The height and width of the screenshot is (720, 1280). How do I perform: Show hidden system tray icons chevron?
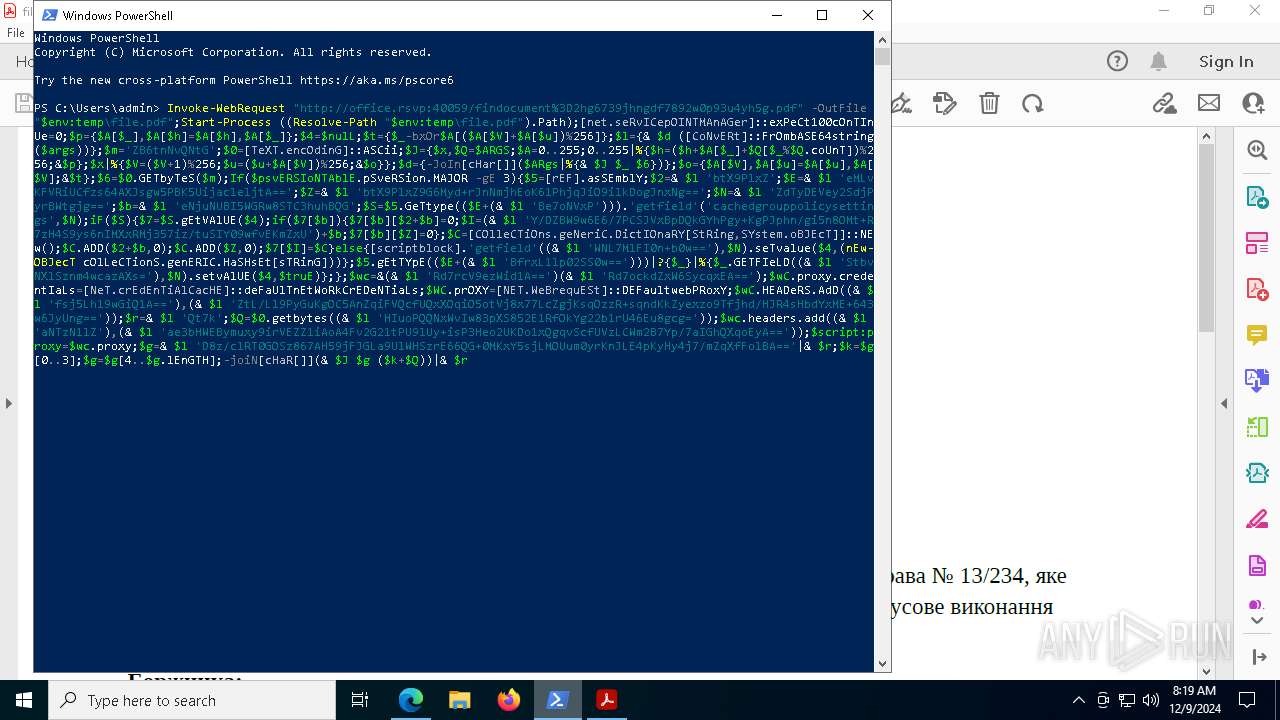coord(1078,700)
